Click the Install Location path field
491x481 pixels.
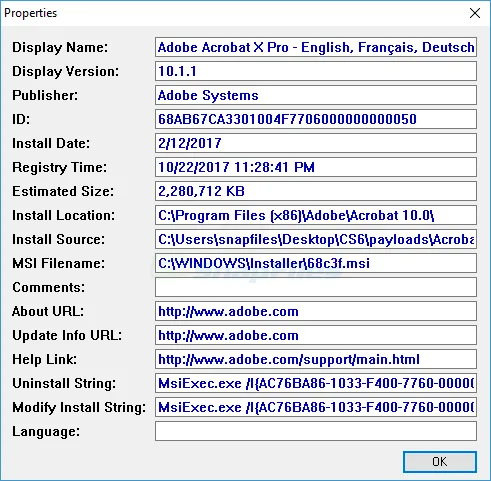pyautogui.click(x=316, y=215)
